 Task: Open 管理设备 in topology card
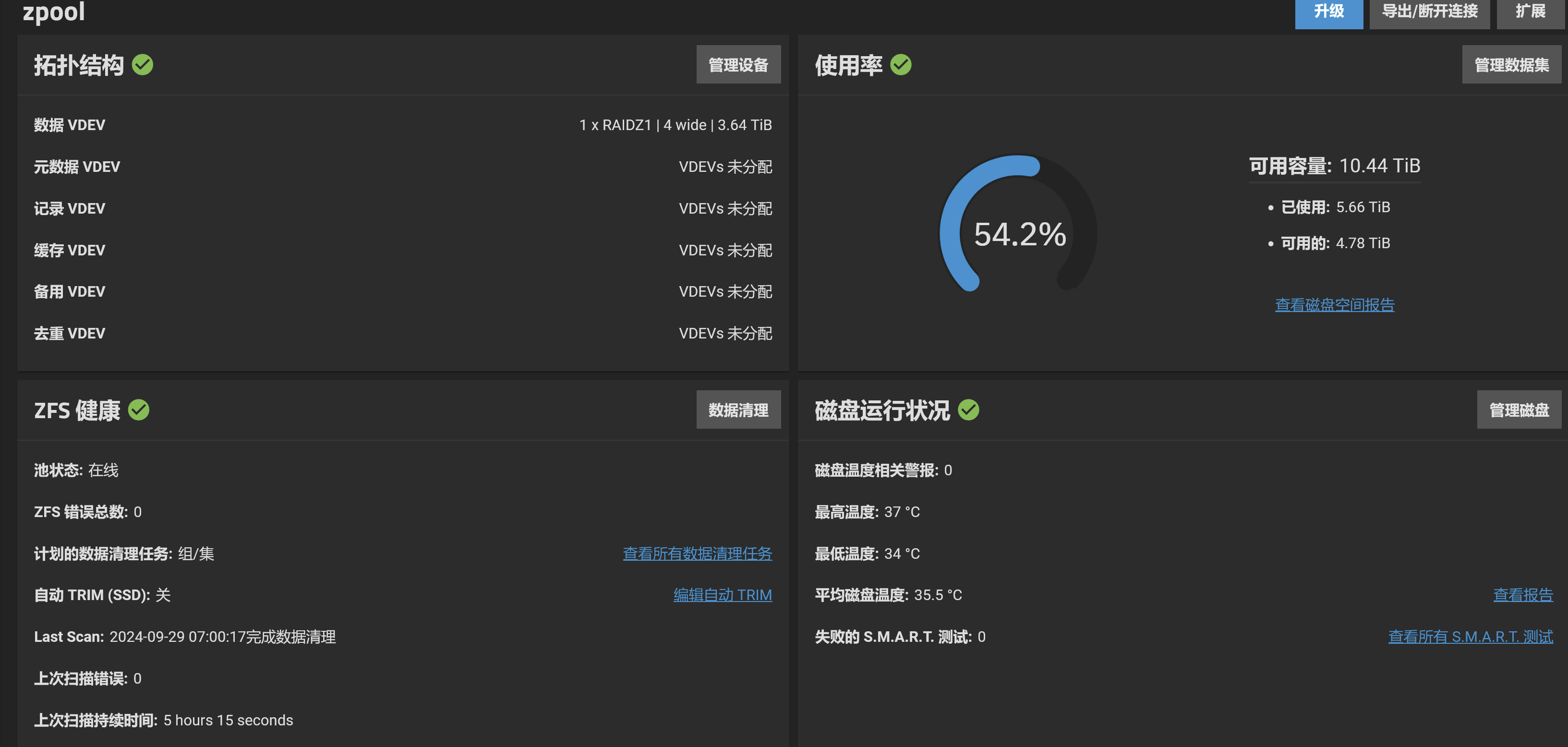click(x=738, y=64)
